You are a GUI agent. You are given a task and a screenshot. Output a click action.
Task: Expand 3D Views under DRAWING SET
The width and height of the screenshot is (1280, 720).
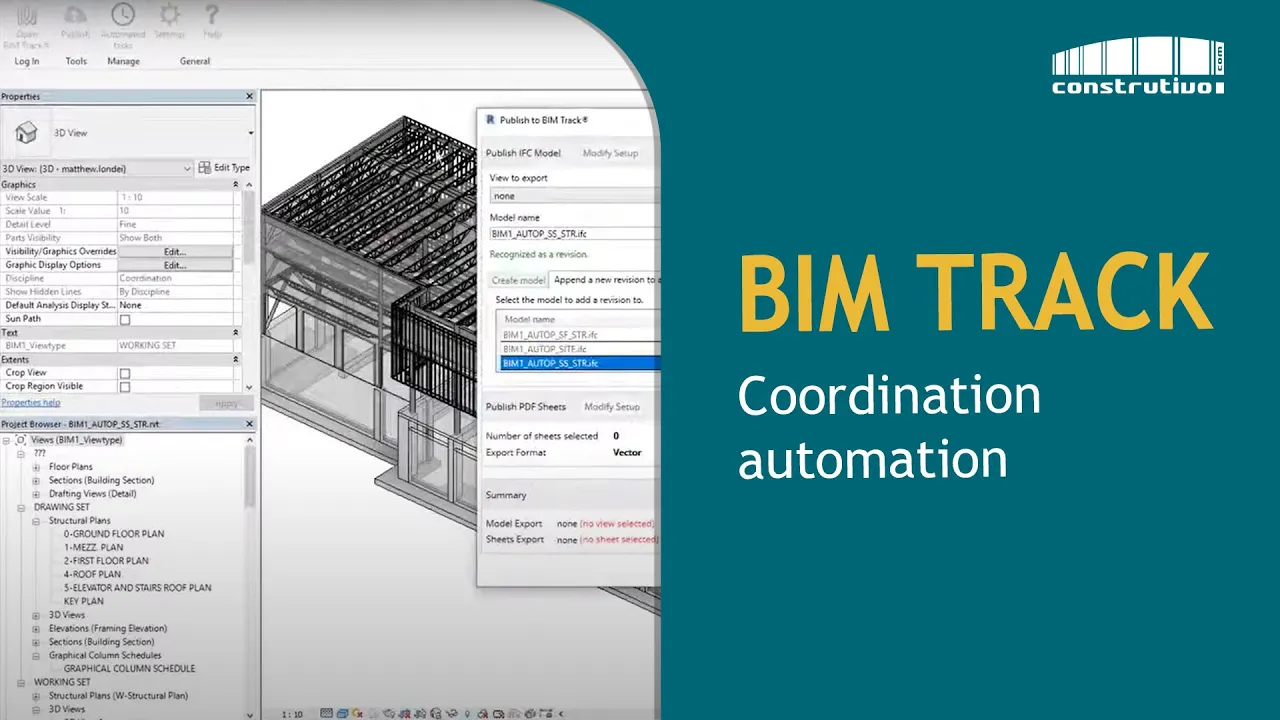pyautogui.click(x=37, y=615)
